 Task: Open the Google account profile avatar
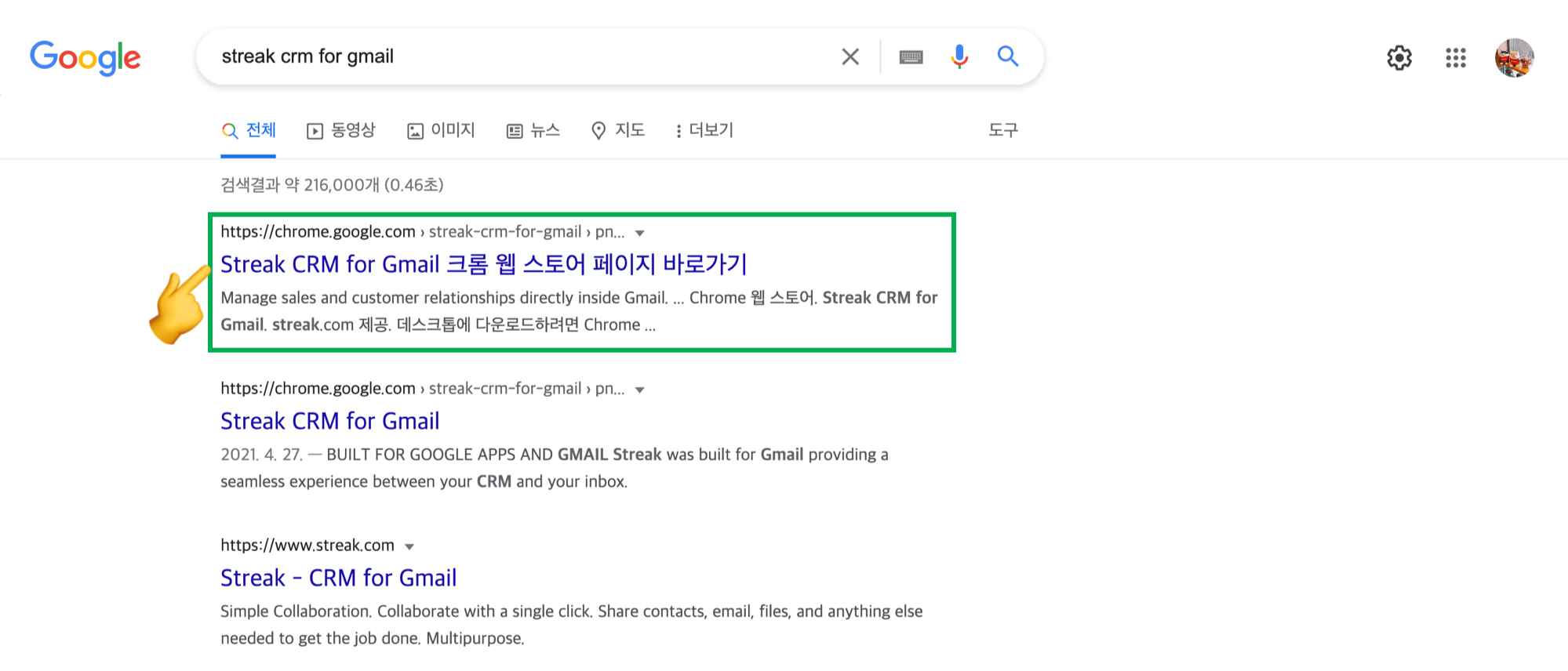tap(1515, 57)
